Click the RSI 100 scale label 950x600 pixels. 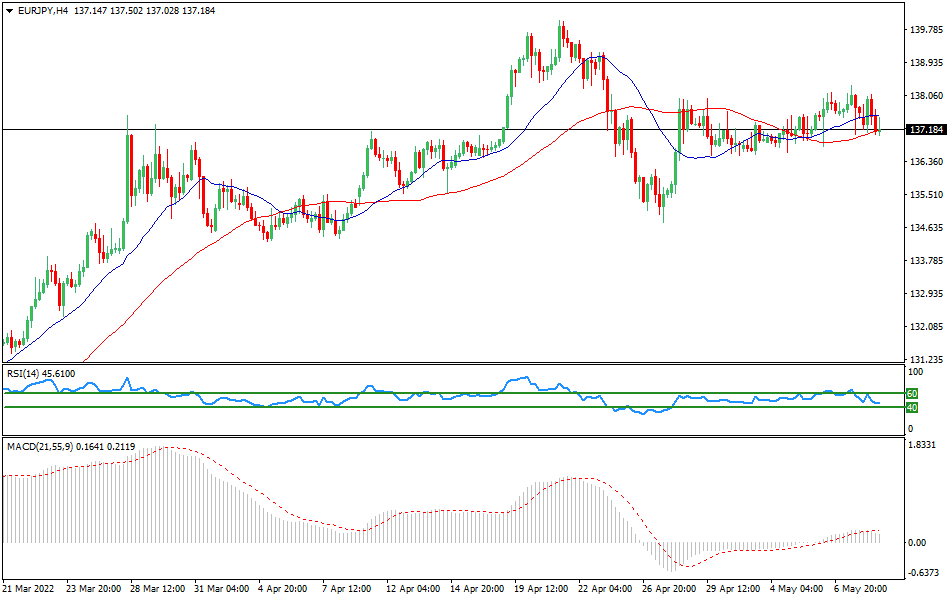pyautogui.click(x=912, y=372)
